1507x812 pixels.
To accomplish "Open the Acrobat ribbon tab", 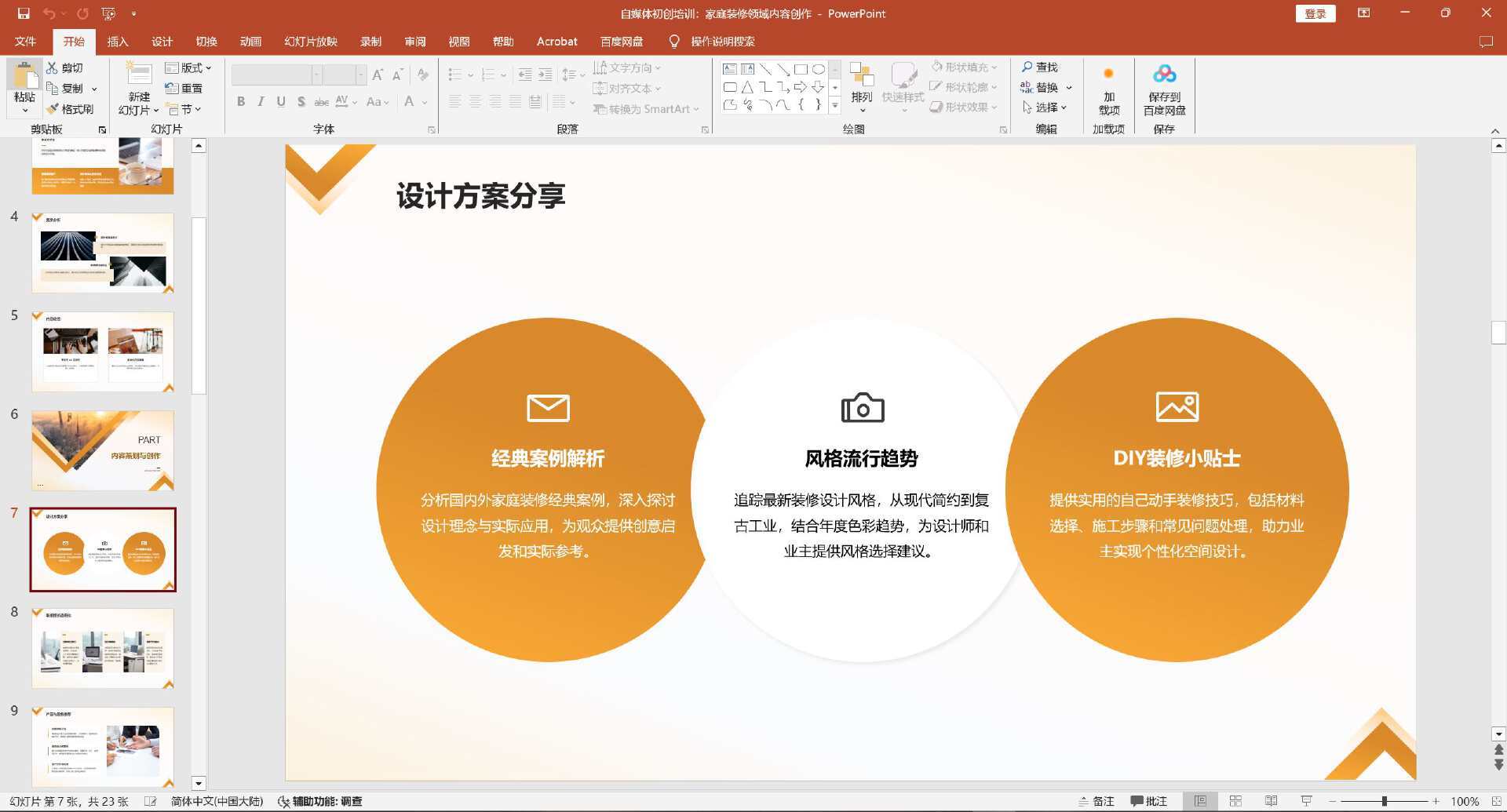I will [556, 42].
